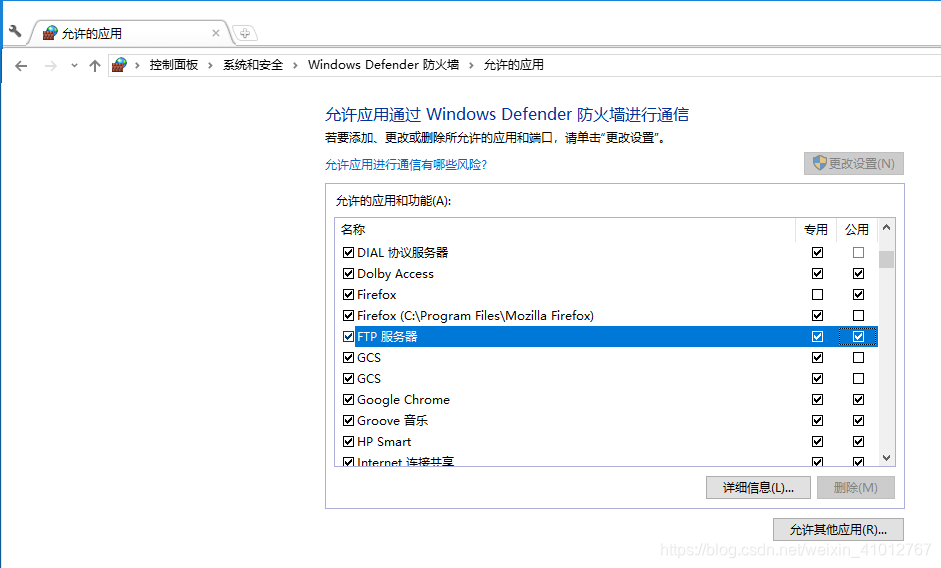The image size is (941, 568).
Task: Select FTP 服务器 row text
Action: (387, 337)
